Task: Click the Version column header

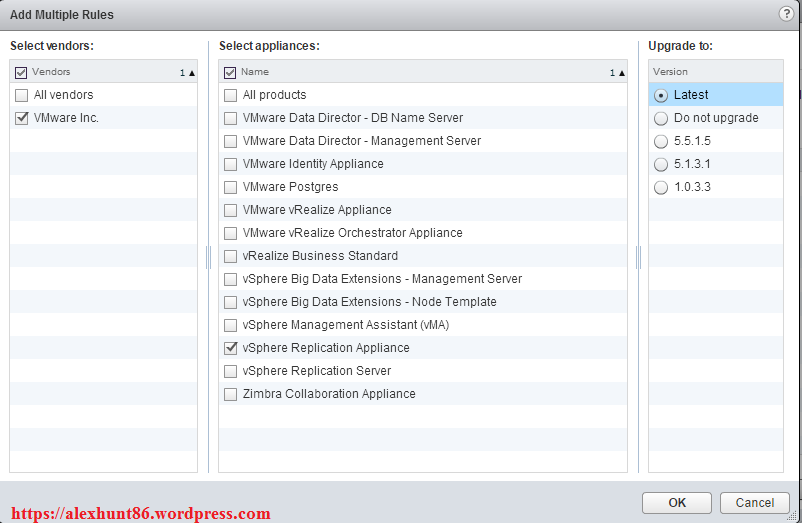Action: click(x=716, y=72)
